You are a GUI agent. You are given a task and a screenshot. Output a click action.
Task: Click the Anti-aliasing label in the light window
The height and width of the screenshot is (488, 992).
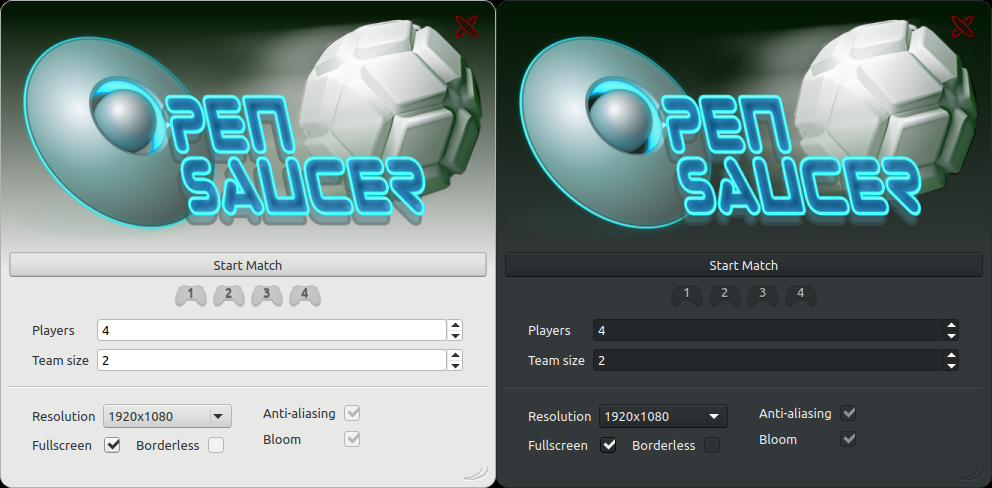tap(299, 413)
